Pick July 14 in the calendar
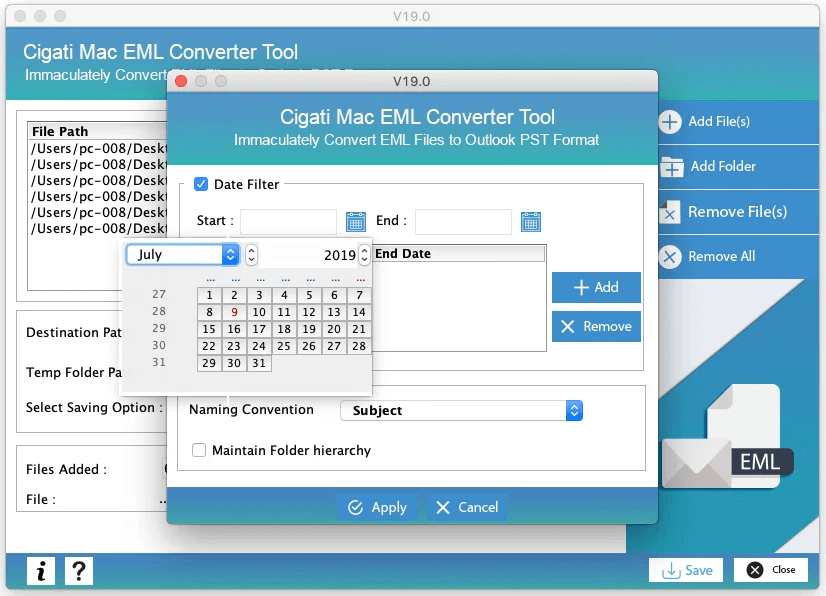Viewport: 826px width, 596px height. [x=359, y=312]
